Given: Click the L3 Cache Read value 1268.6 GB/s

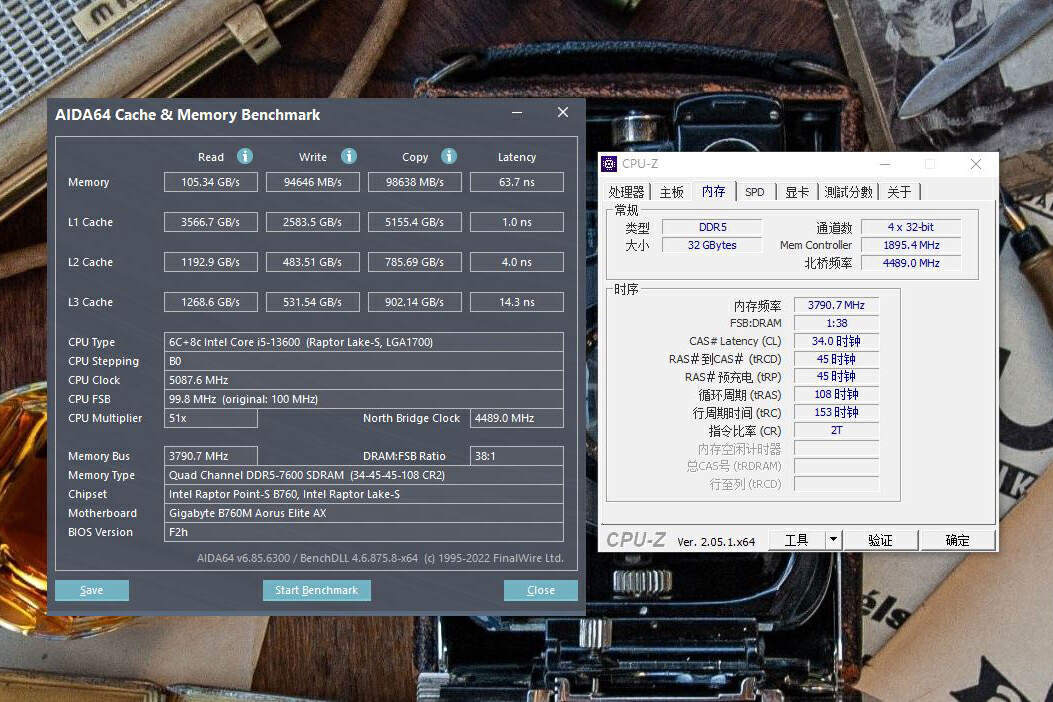Looking at the screenshot, I should pos(211,302).
